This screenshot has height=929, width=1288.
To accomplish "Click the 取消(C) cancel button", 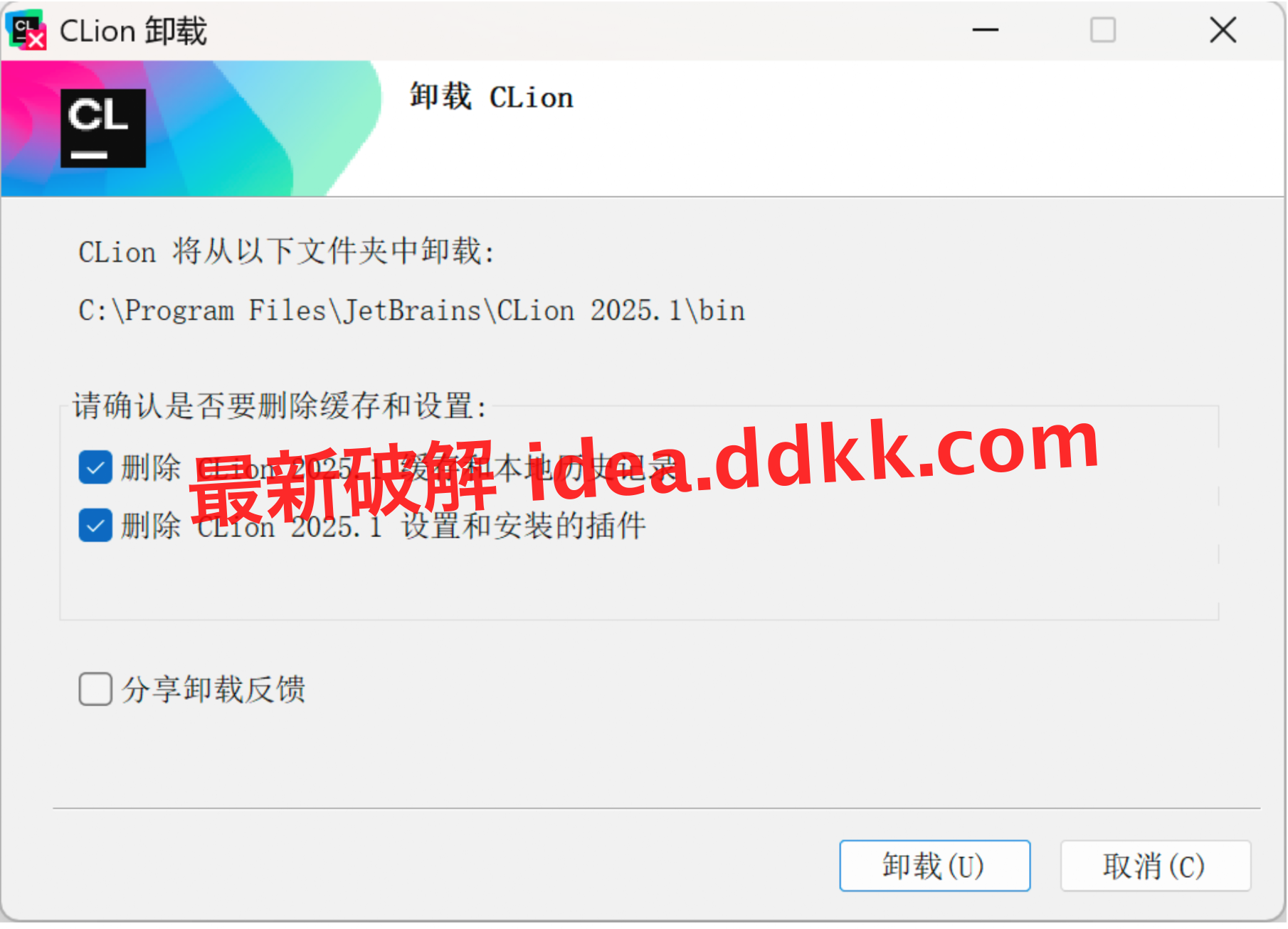I will 1155,866.
